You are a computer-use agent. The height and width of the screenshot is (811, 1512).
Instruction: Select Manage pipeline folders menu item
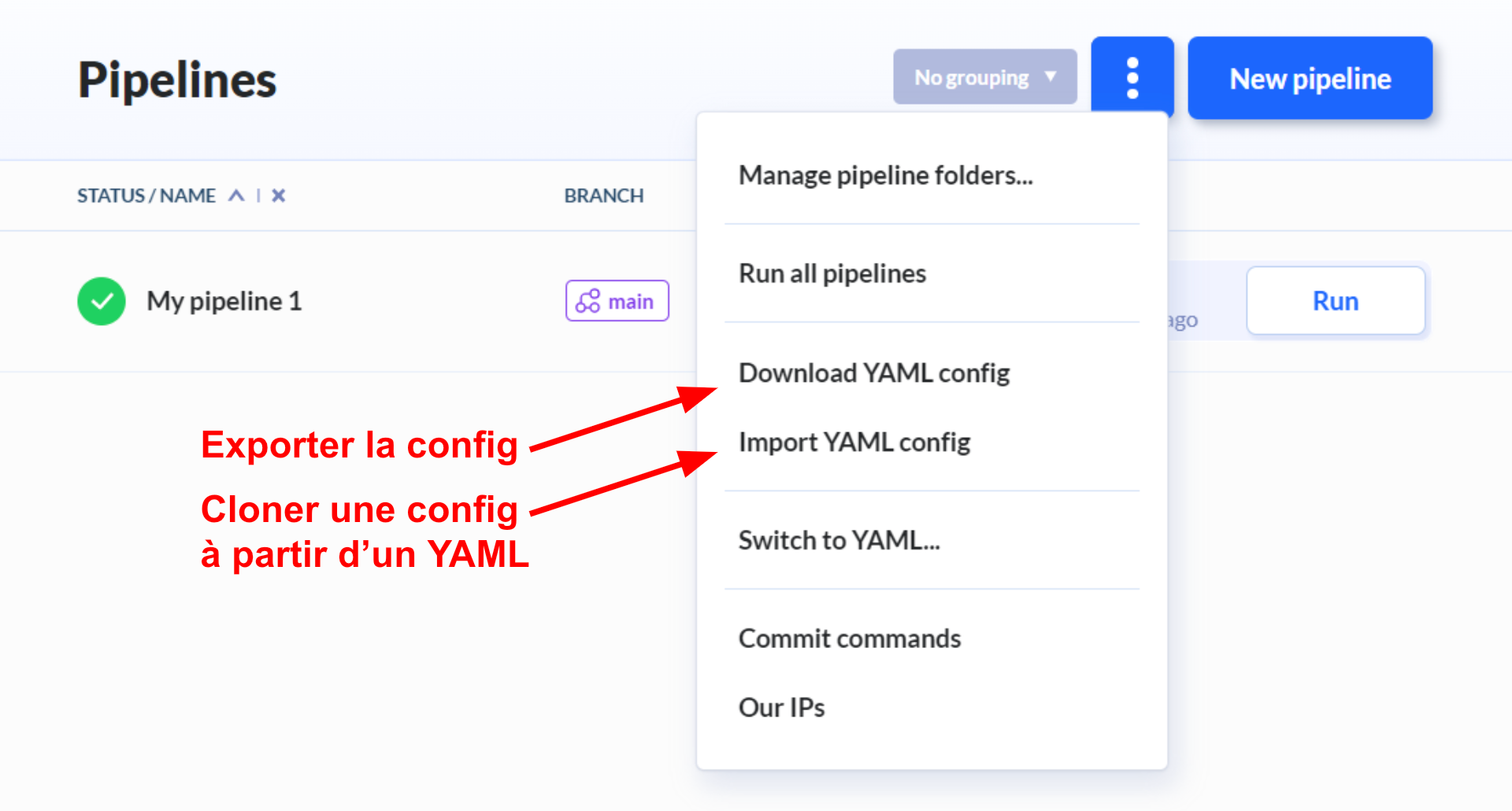point(885,175)
